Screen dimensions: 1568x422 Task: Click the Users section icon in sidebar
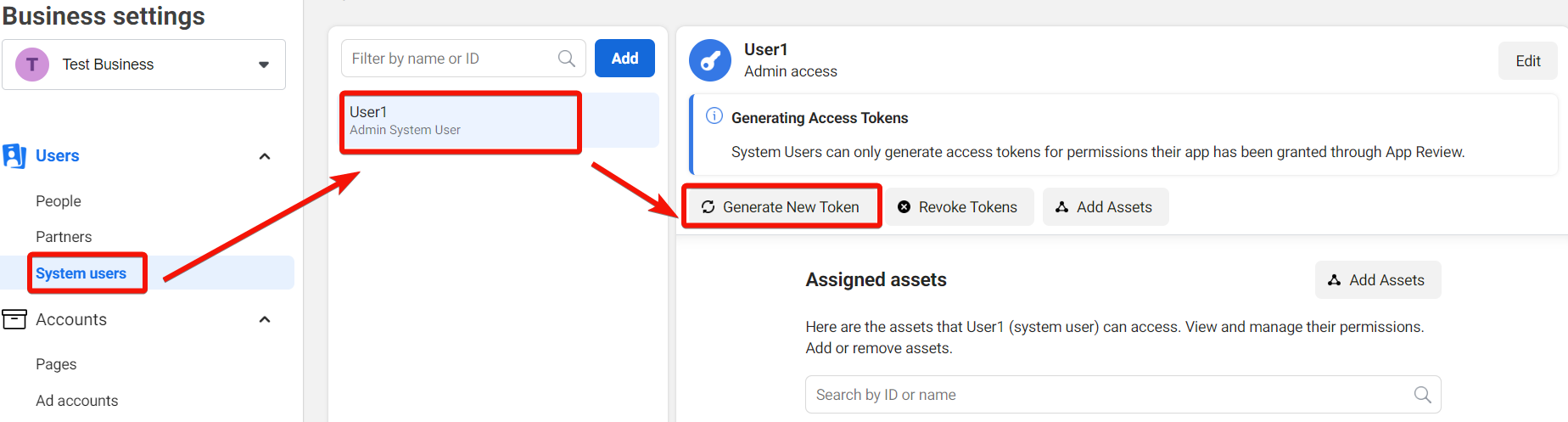14,156
